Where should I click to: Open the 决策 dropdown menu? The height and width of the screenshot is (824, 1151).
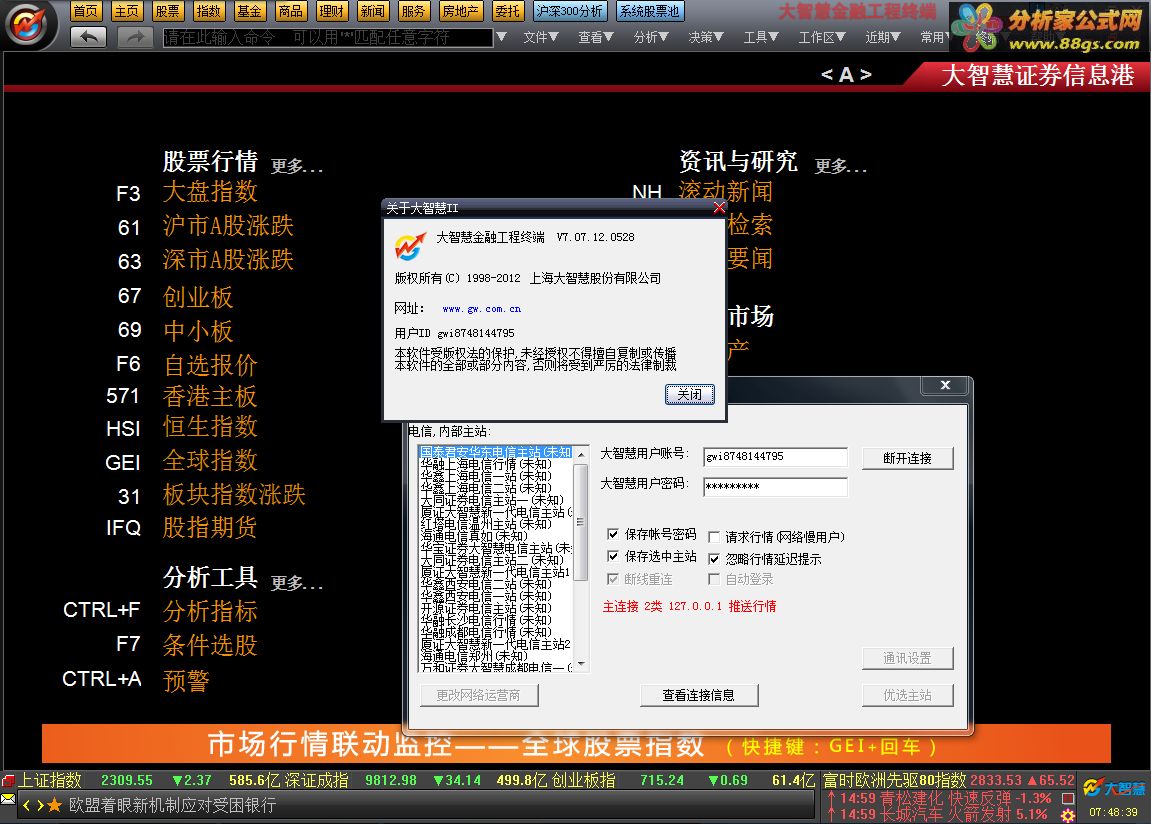pyautogui.click(x=705, y=37)
